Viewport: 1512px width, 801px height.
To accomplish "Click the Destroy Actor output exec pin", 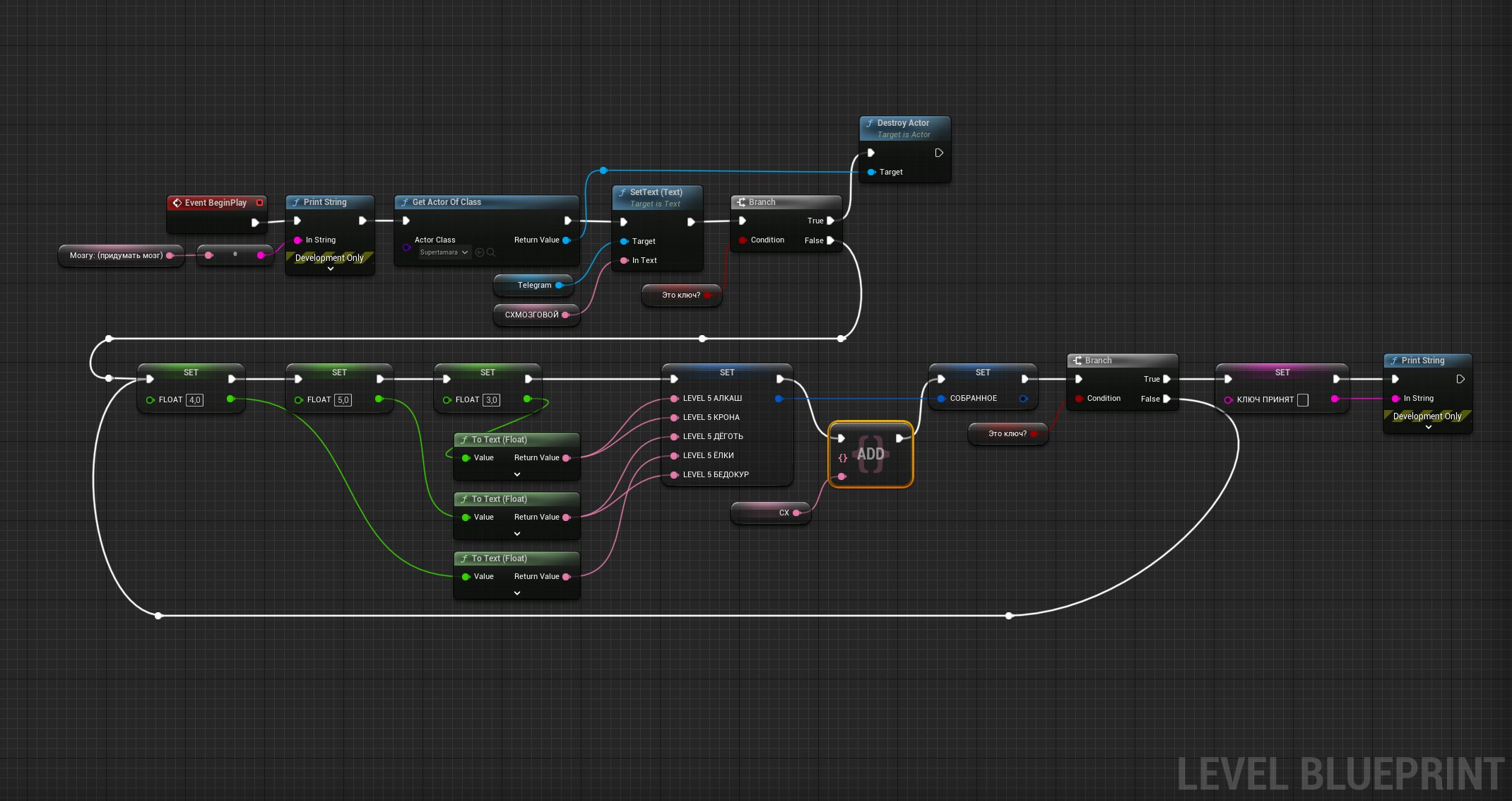I will click(939, 153).
